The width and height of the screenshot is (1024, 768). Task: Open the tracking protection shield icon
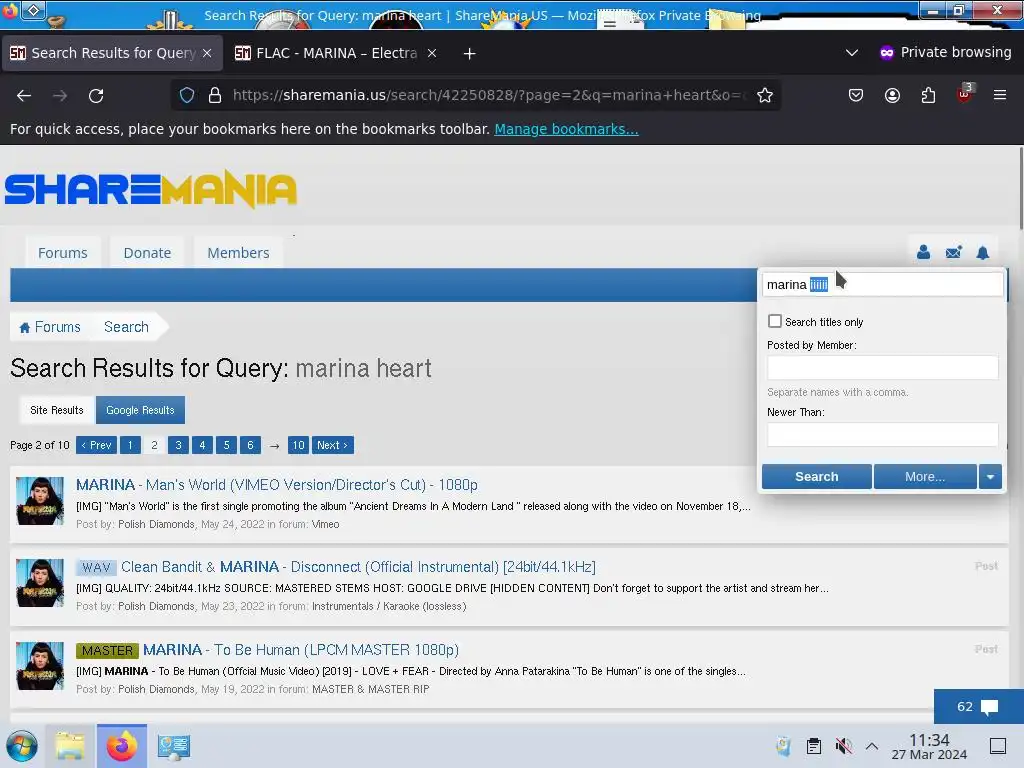click(187, 95)
